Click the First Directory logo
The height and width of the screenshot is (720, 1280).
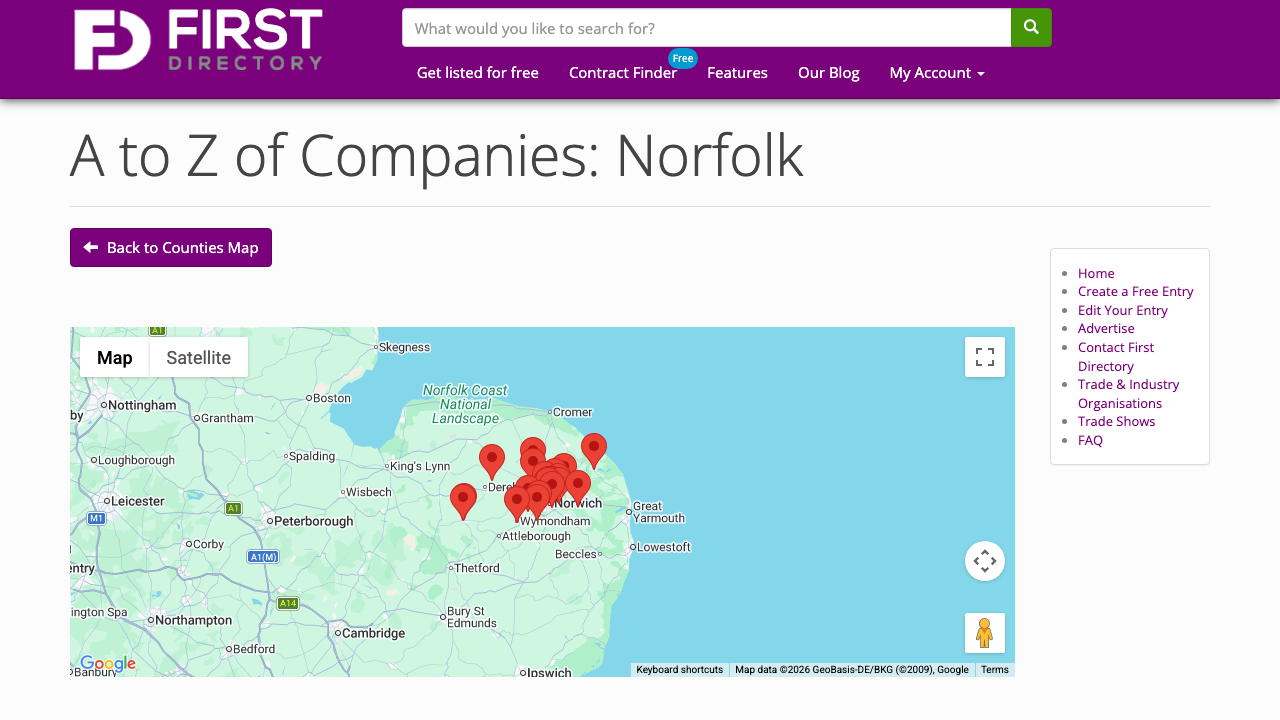click(198, 40)
